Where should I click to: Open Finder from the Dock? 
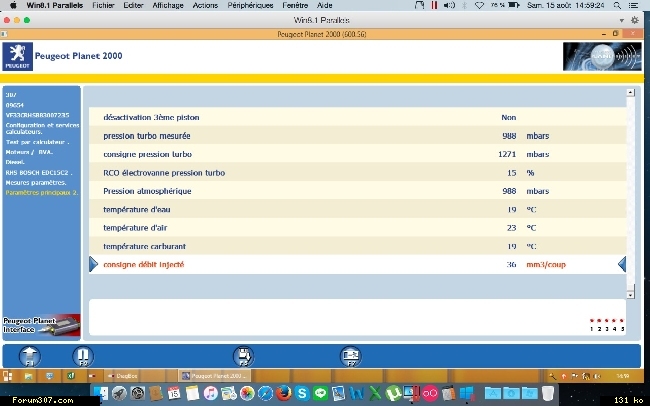pyautogui.click(x=100, y=393)
